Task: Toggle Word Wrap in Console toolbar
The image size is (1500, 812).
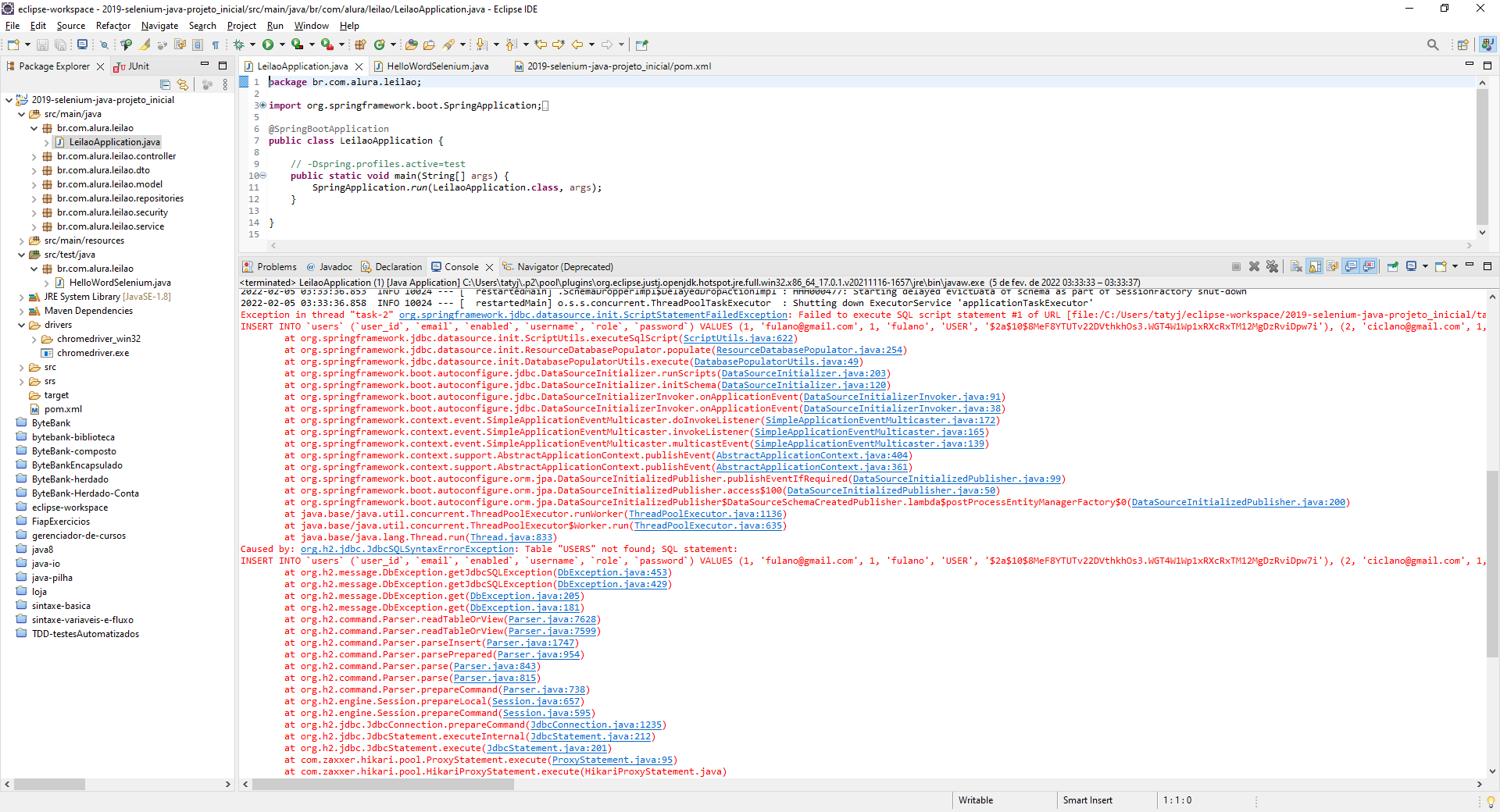Action: tap(1332, 266)
